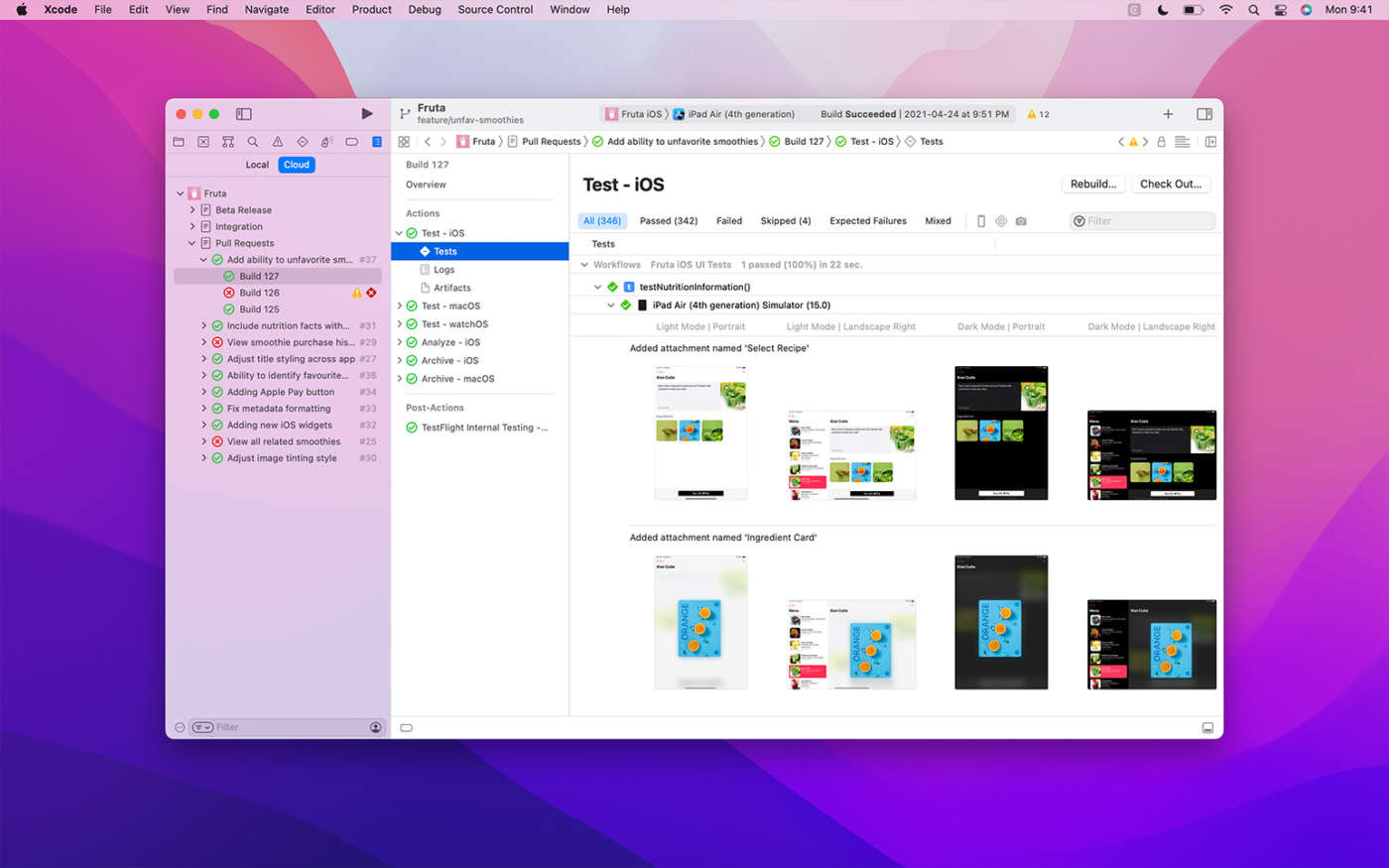Click the Run play button in toolbar

coord(367,114)
